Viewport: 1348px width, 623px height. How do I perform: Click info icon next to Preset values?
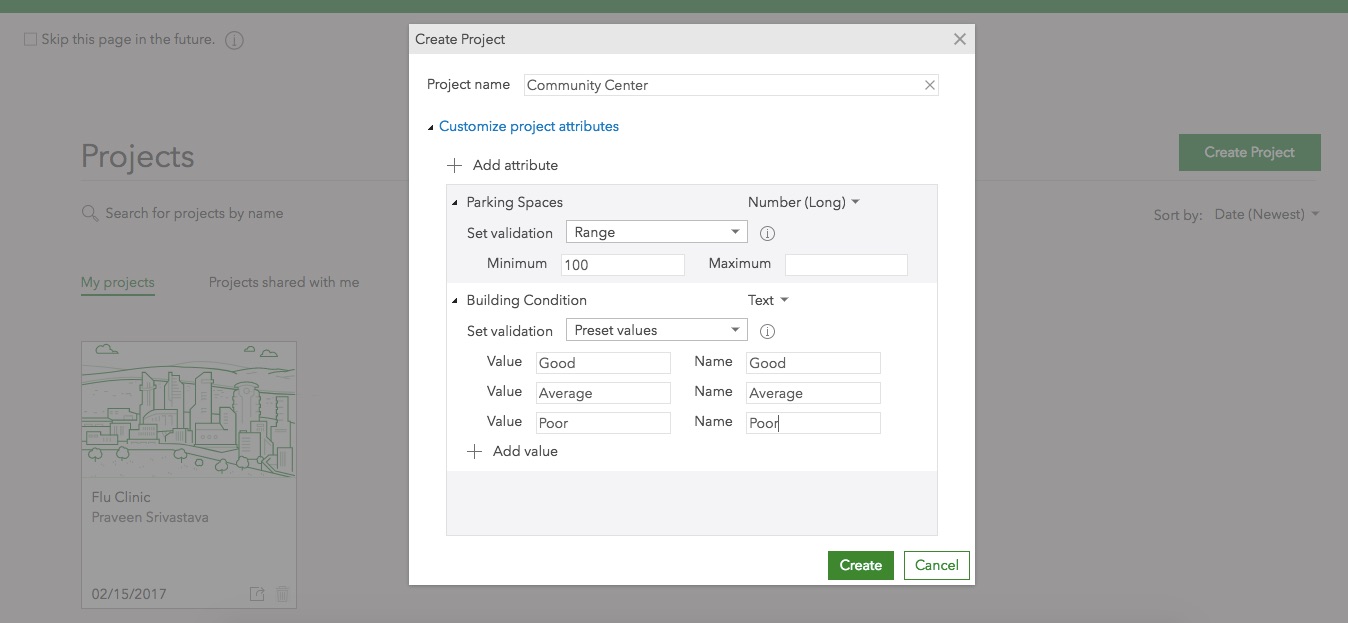tap(768, 331)
